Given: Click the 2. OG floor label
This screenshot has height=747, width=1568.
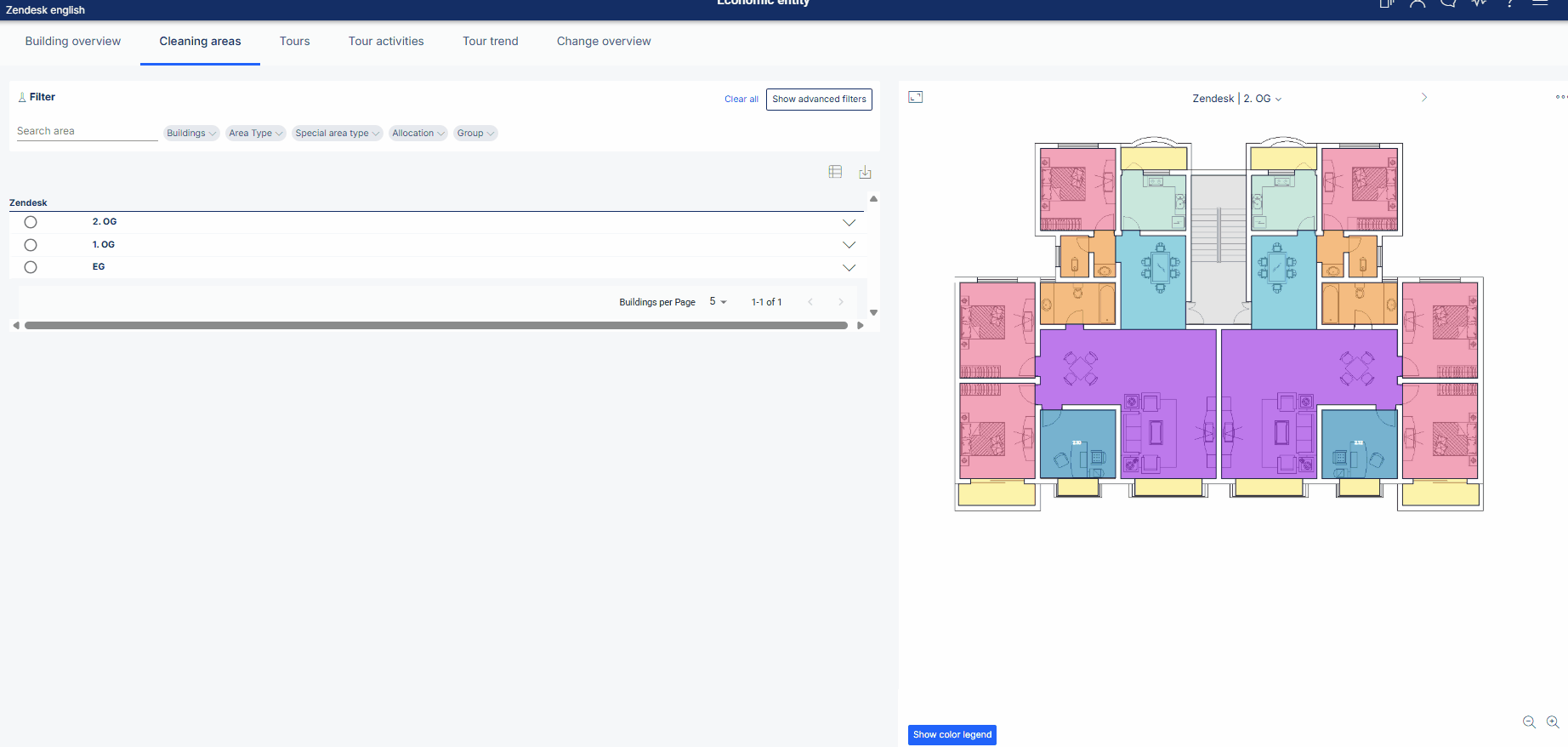Looking at the screenshot, I should pos(105,221).
